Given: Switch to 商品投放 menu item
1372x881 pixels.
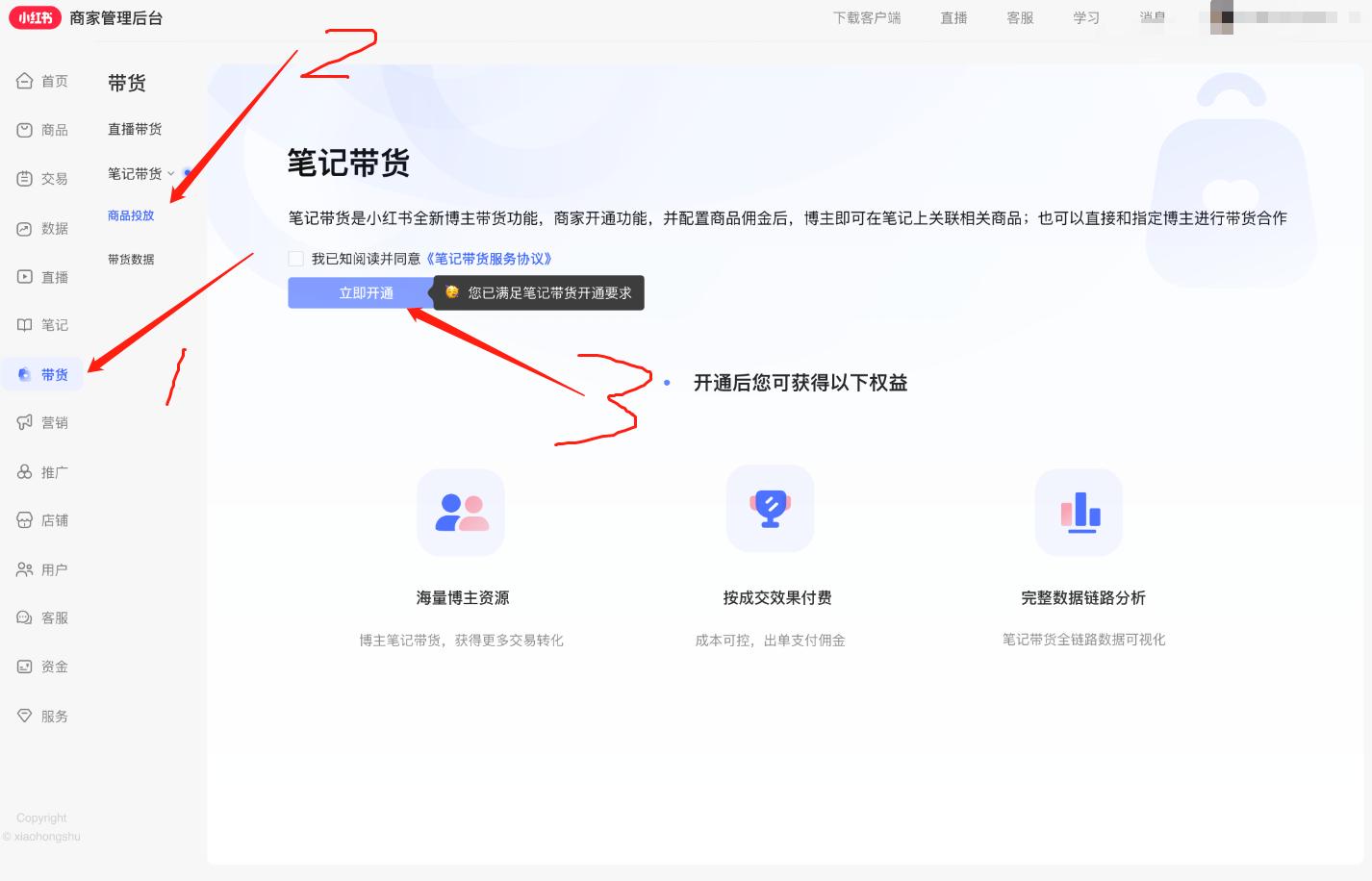Looking at the screenshot, I should click(131, 215).
